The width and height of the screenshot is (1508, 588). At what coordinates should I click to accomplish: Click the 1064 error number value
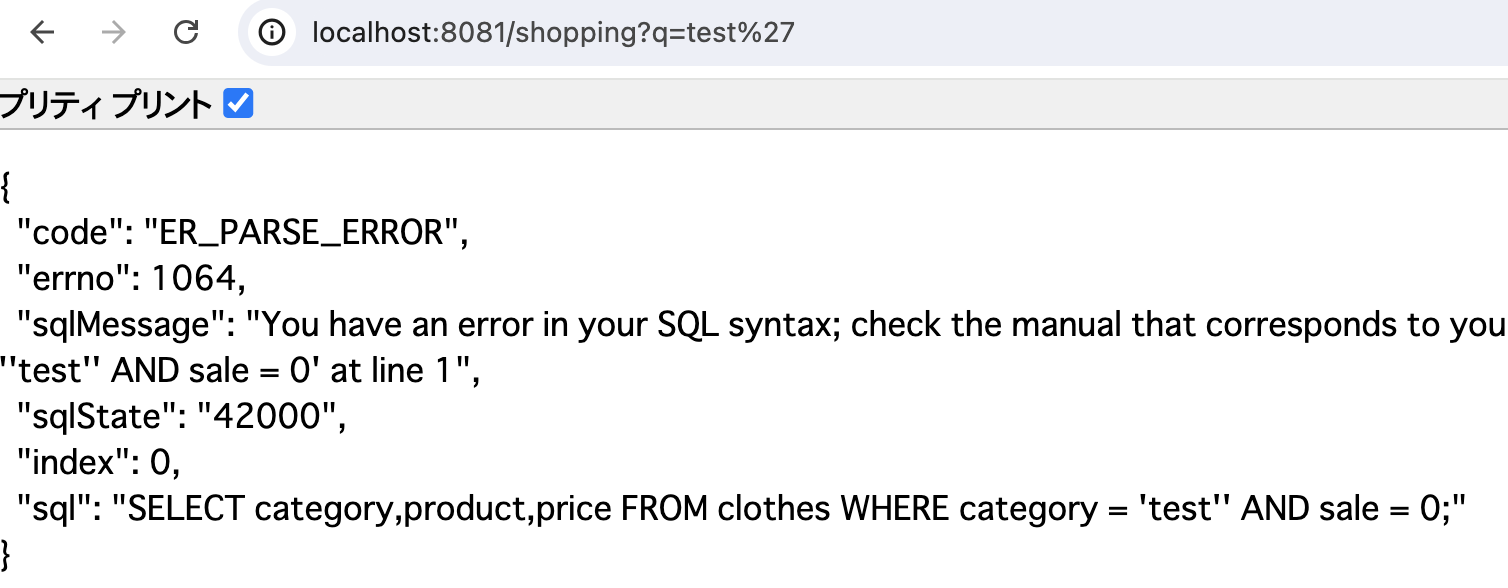(198, 279)
